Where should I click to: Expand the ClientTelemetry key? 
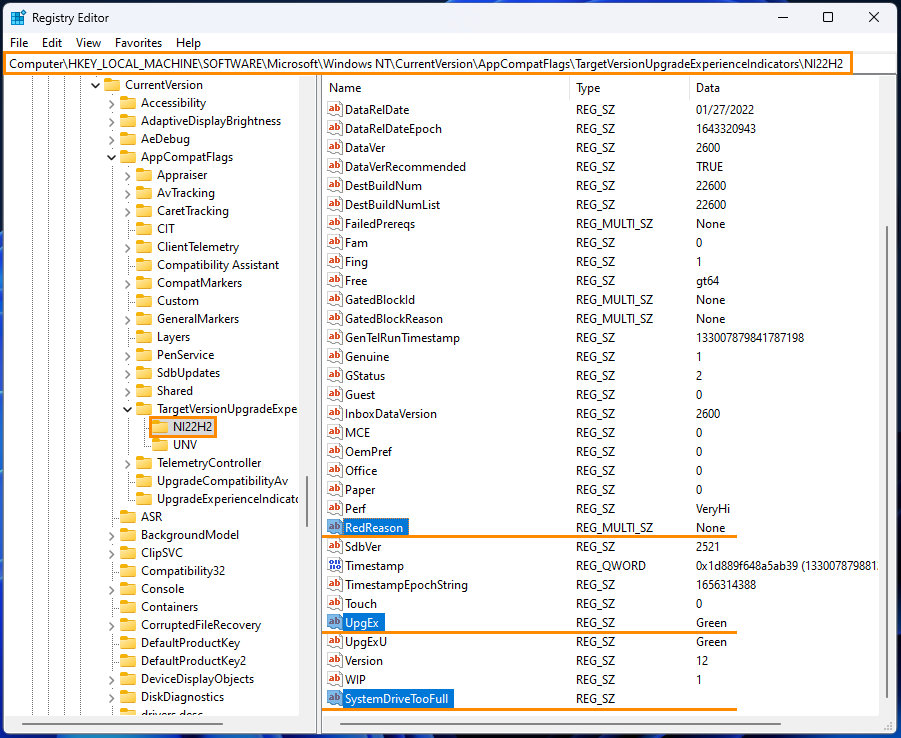pyautogui.click(x=128, y=247)
